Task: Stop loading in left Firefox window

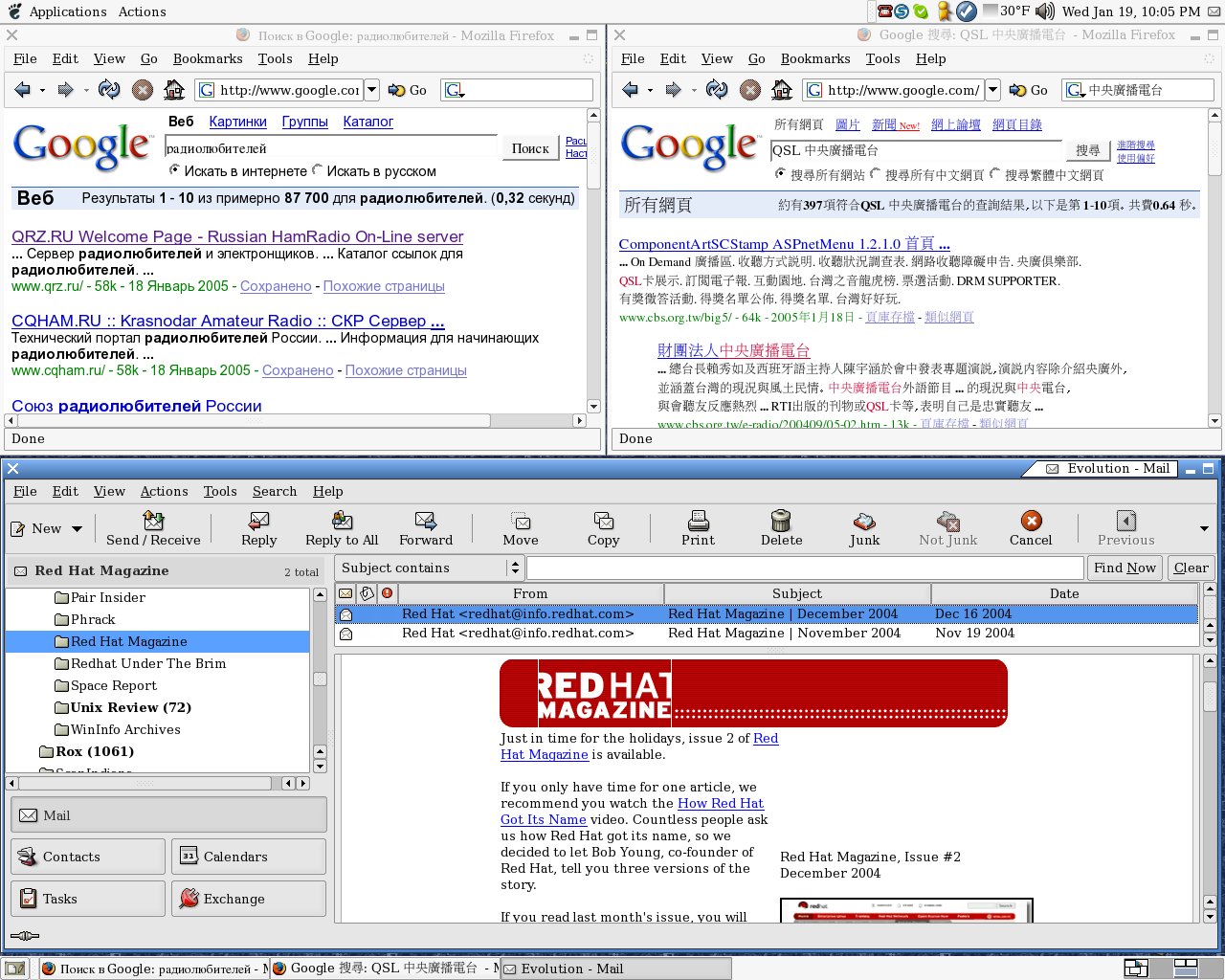Action: click(142, 90)
